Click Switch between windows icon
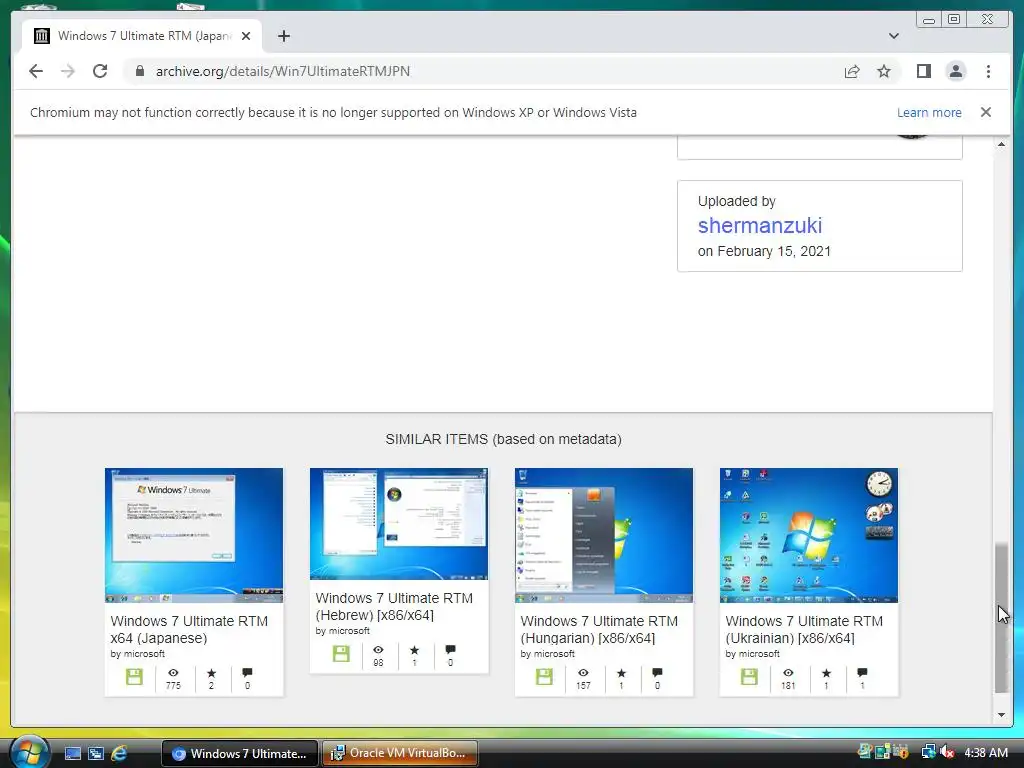 pyautogui.click(x=96, y=754)
